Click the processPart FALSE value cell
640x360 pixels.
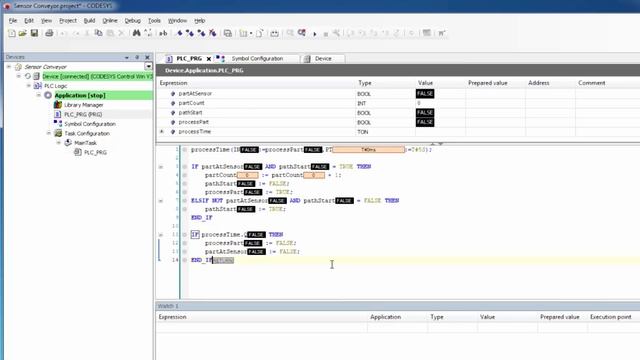pos(425,122)
